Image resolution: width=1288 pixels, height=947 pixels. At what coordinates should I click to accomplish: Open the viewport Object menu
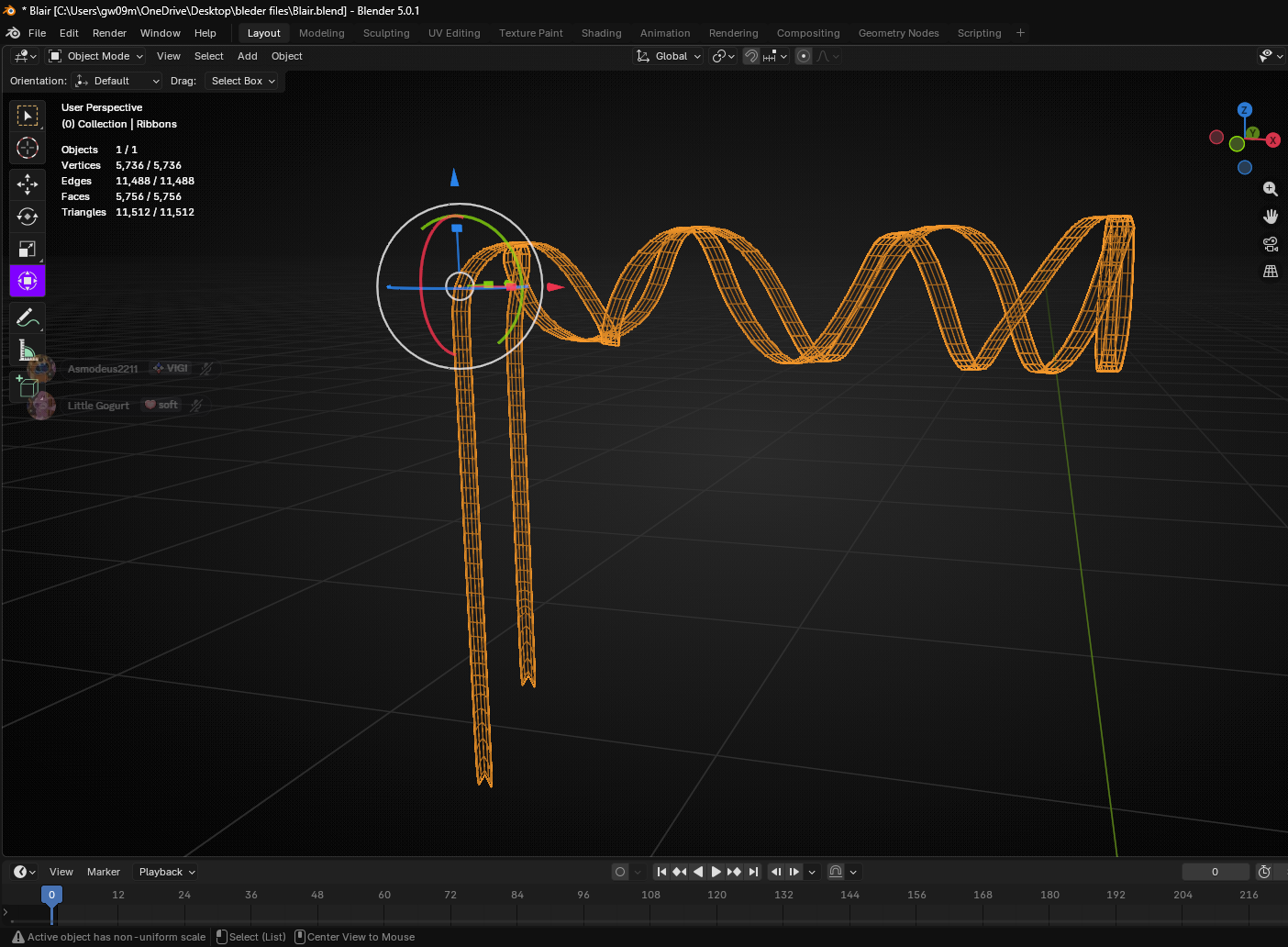tap(287, 56)
